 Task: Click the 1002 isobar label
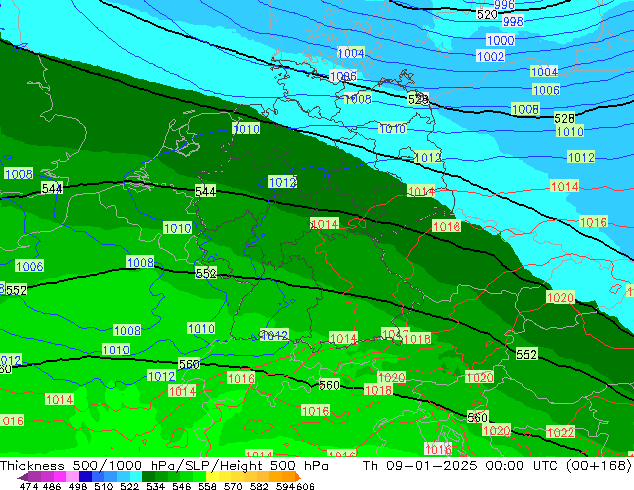(x=490, y=56)
